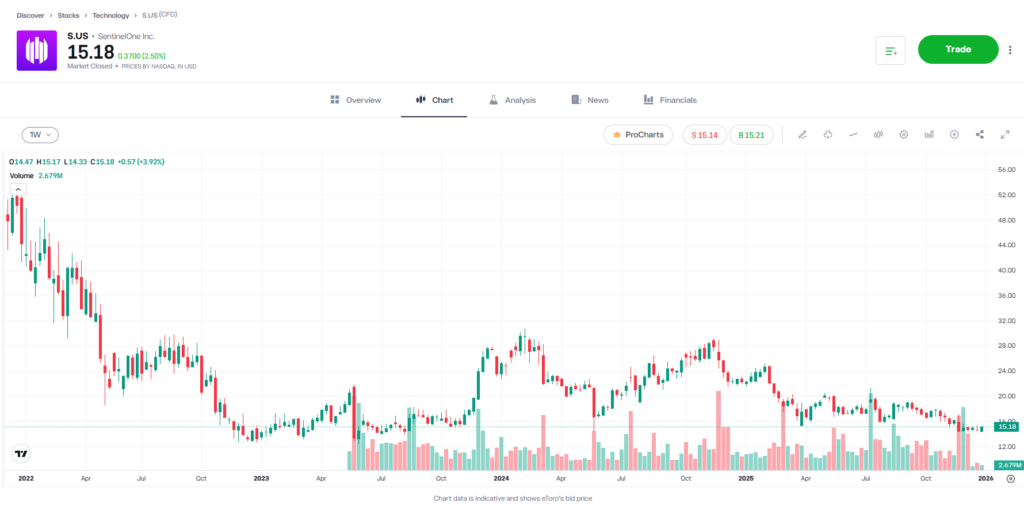Select the drawing pencil tool
Image resolution: width=1024 pixels, height=507 pixels.
802,134
